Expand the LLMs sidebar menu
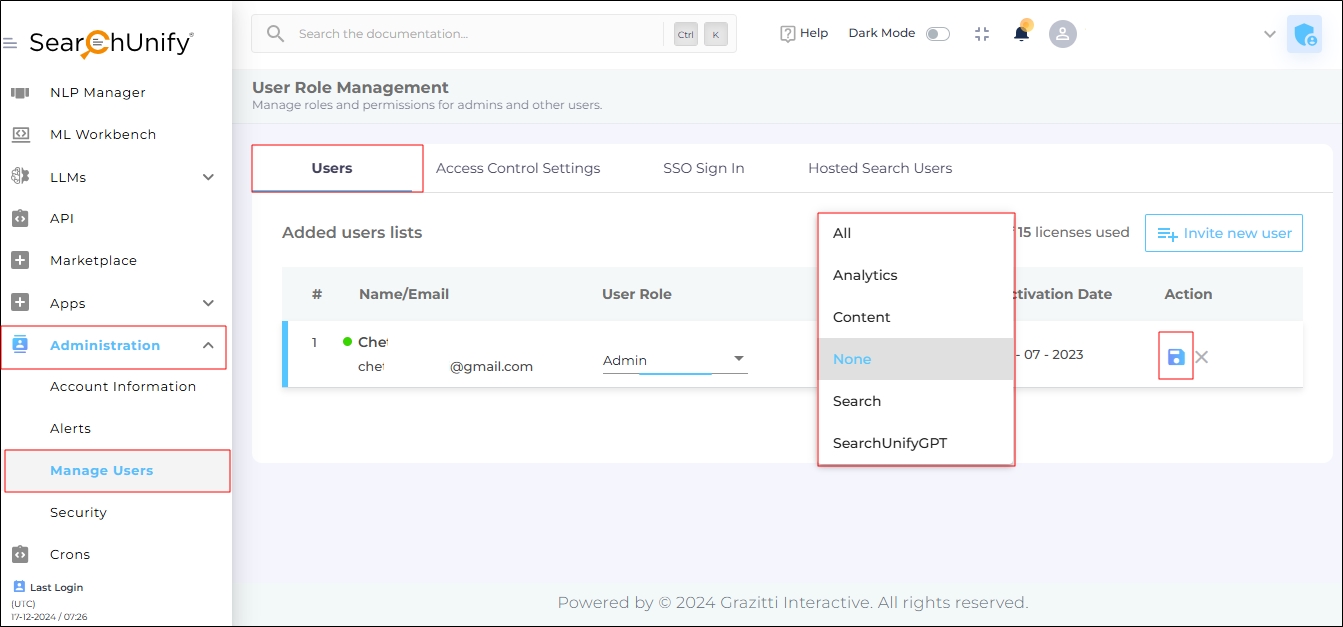The height and width of the screenshot is (627, 1343). (208, 177)
